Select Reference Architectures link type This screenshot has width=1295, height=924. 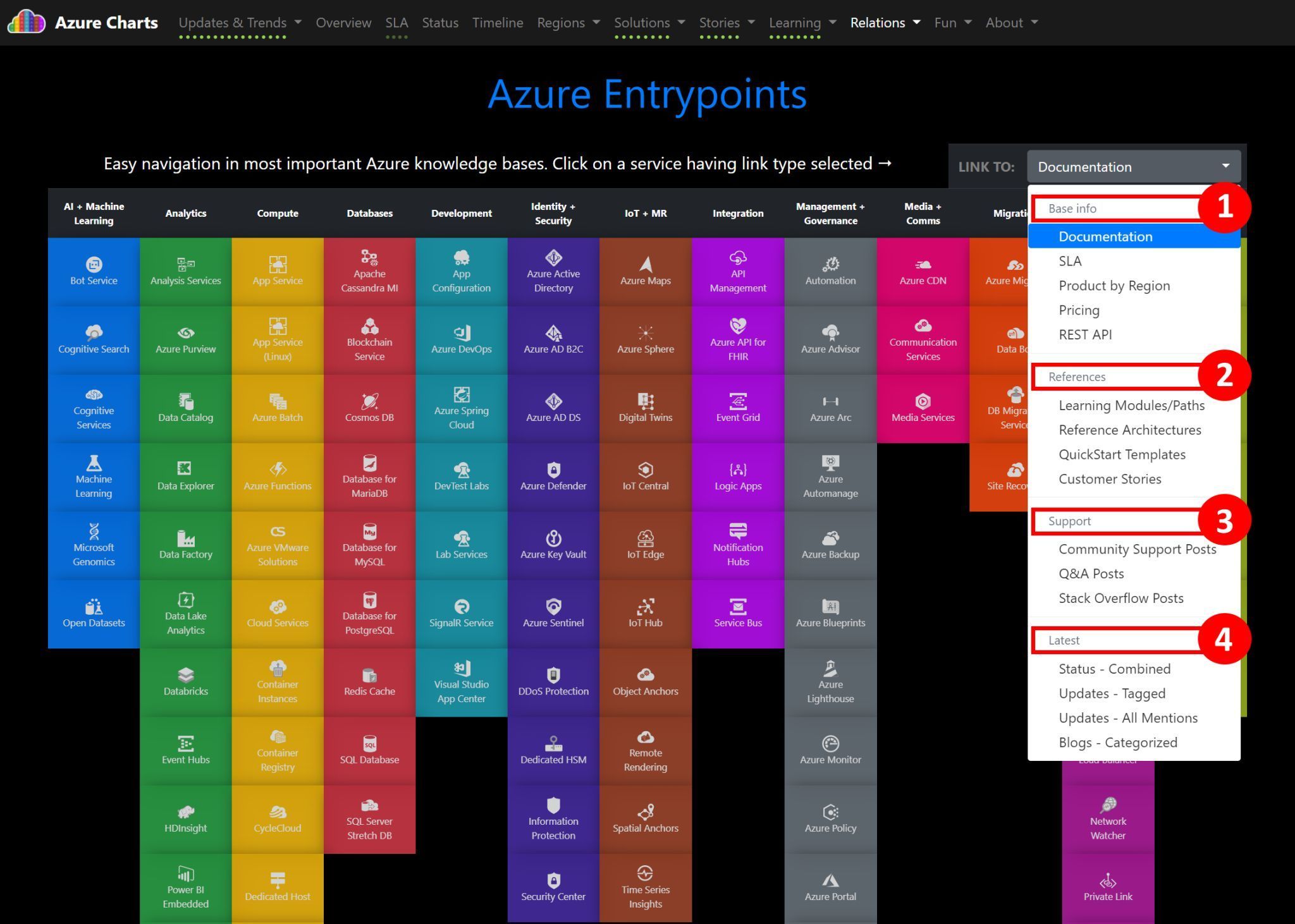(x=1130, y=430)
